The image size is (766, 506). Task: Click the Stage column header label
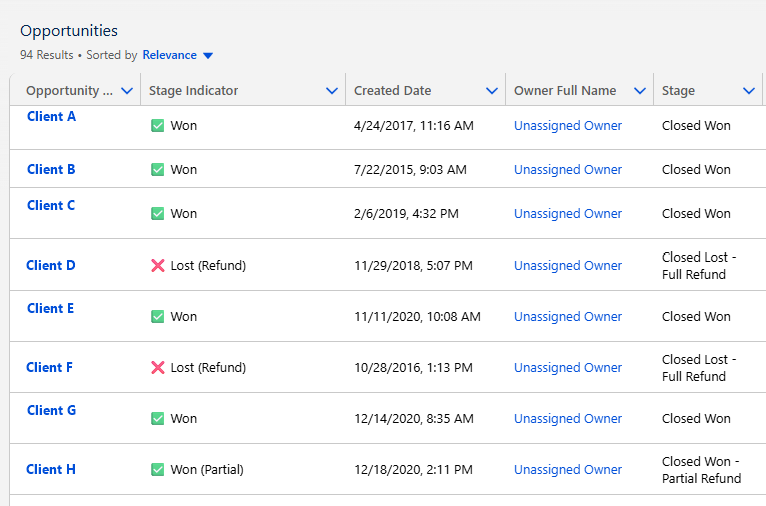click(x=678, y=91)
